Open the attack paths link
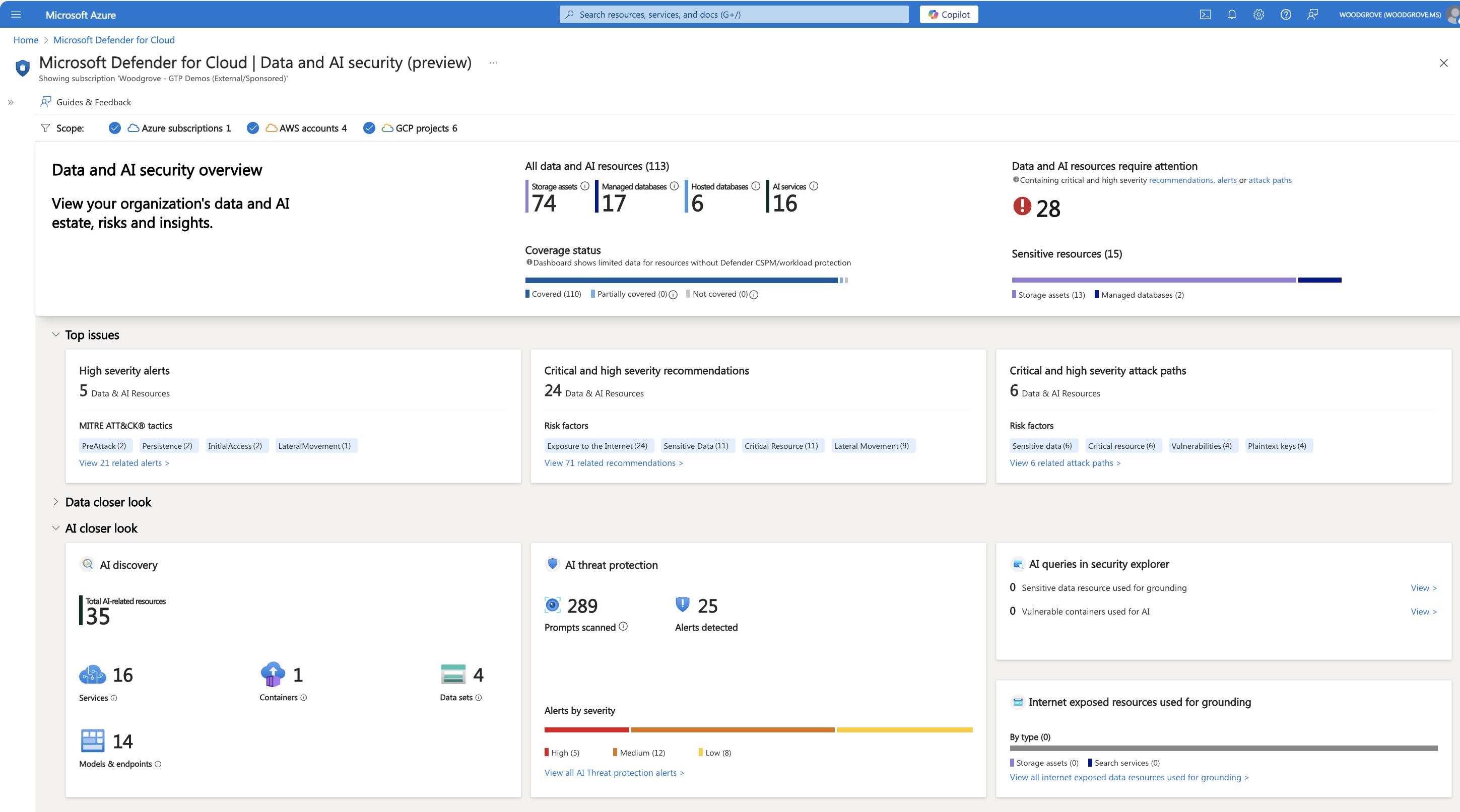 (1270, 180)
